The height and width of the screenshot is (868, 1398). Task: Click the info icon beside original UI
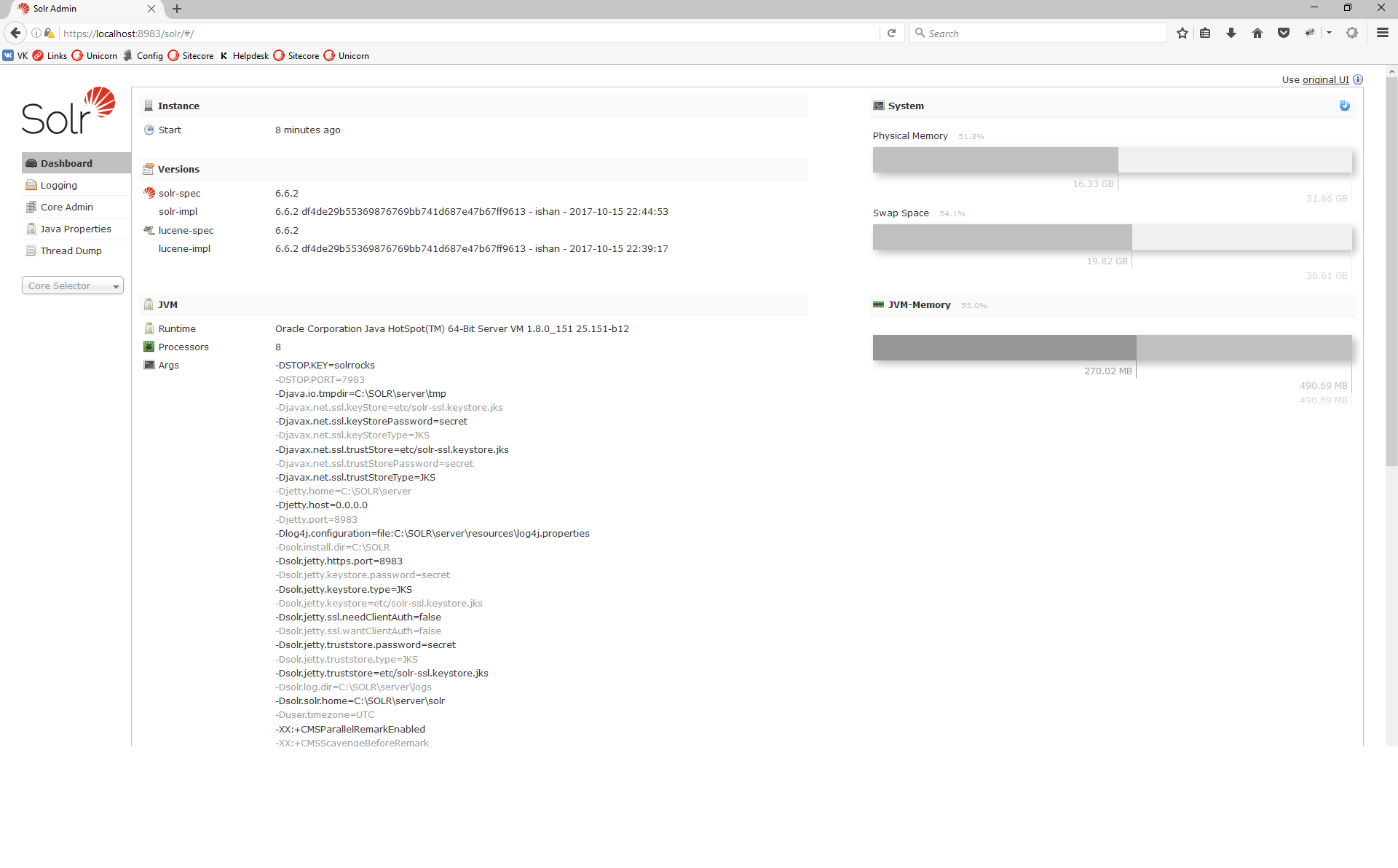point(1358,79)
